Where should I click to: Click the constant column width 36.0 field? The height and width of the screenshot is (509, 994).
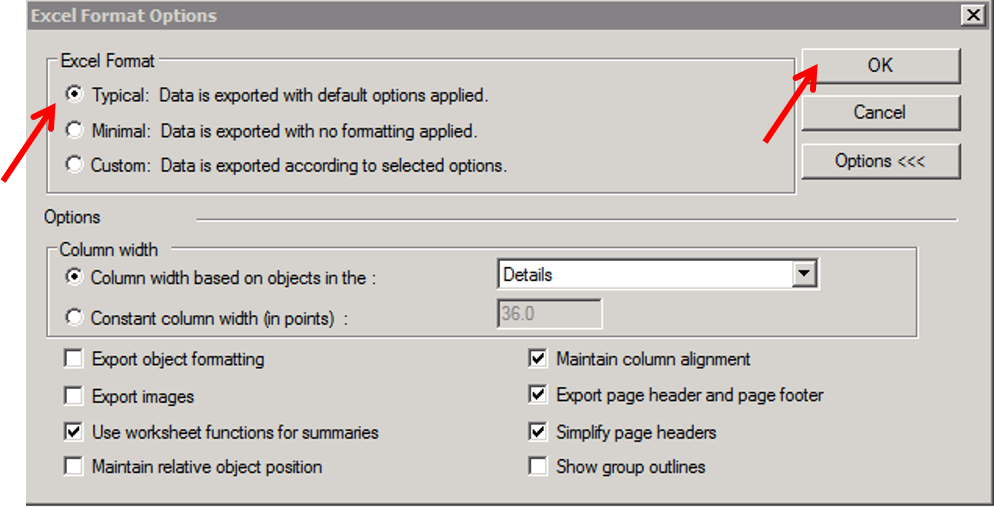[549, 314]
